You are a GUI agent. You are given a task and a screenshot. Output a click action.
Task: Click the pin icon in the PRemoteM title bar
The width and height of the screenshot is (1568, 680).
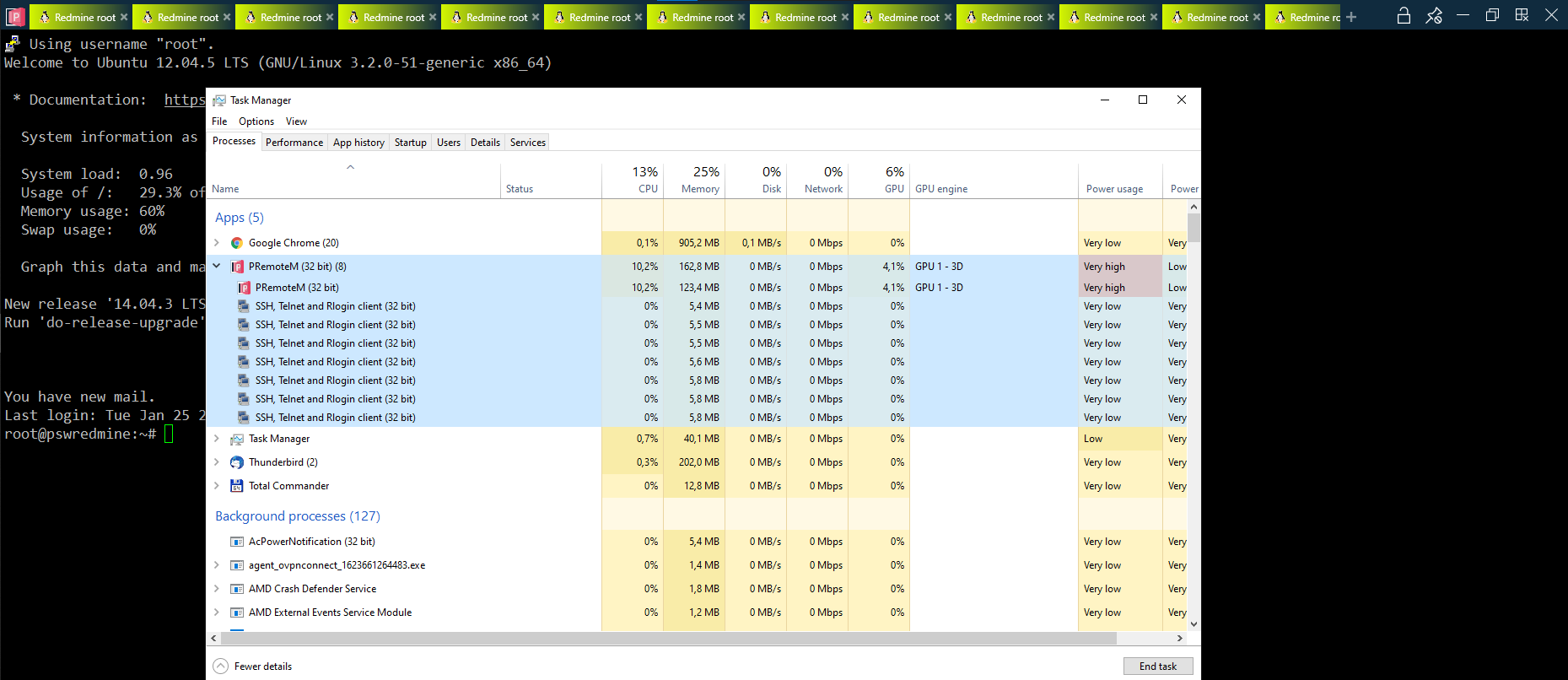click(x=1434, y=15)
